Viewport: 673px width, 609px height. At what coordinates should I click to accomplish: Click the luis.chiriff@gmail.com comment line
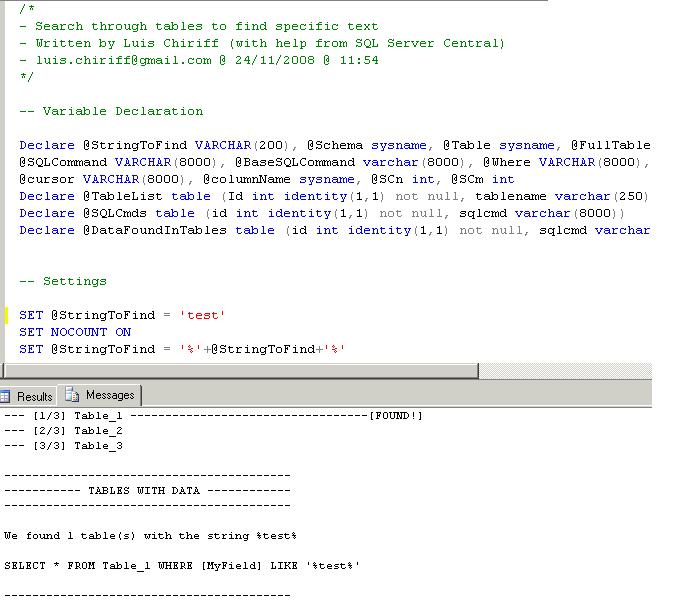click(x=199, y=60)
